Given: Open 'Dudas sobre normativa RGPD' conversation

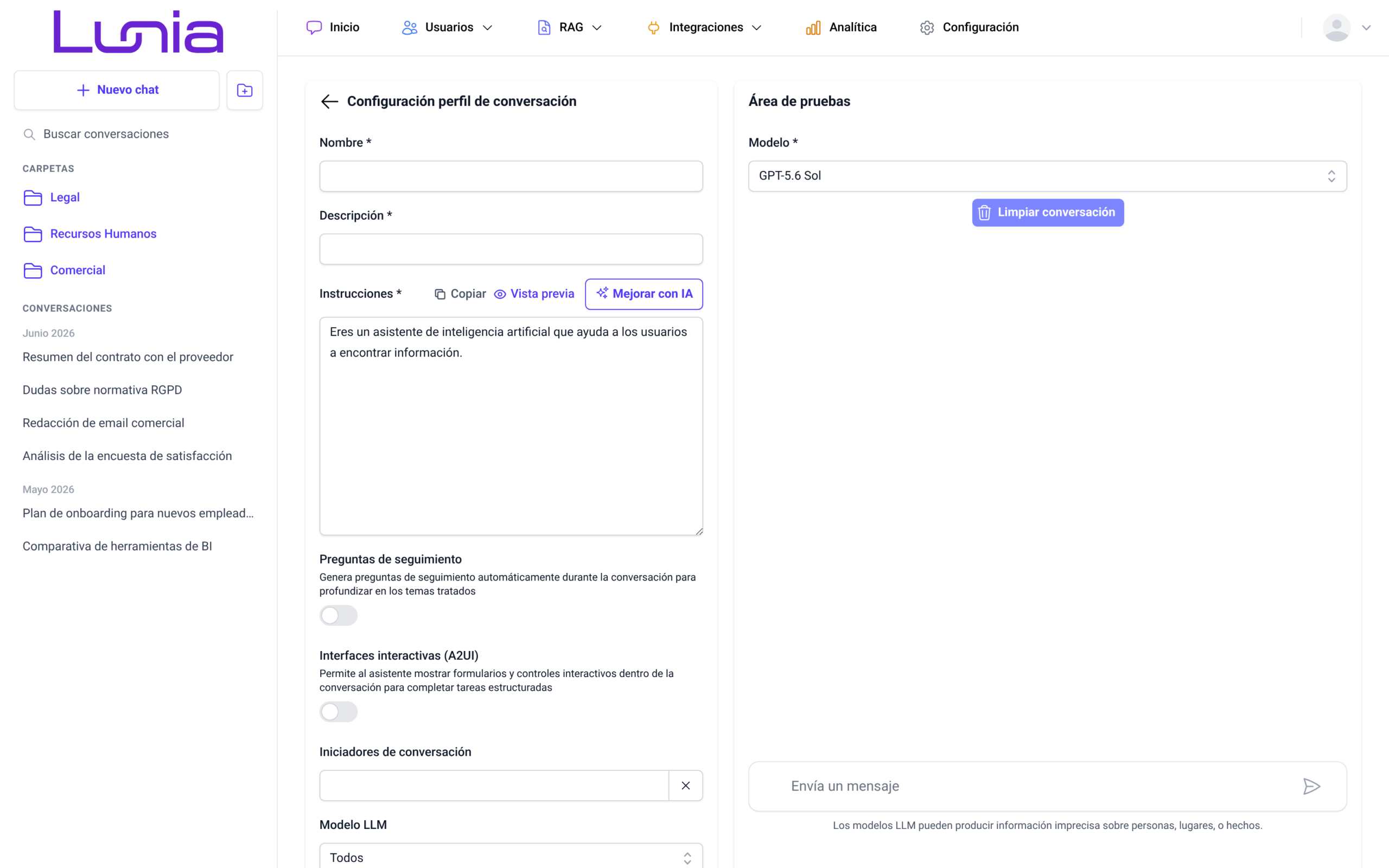Looking at the screenshot, I should pyautogui.click(x=102, y=391).
